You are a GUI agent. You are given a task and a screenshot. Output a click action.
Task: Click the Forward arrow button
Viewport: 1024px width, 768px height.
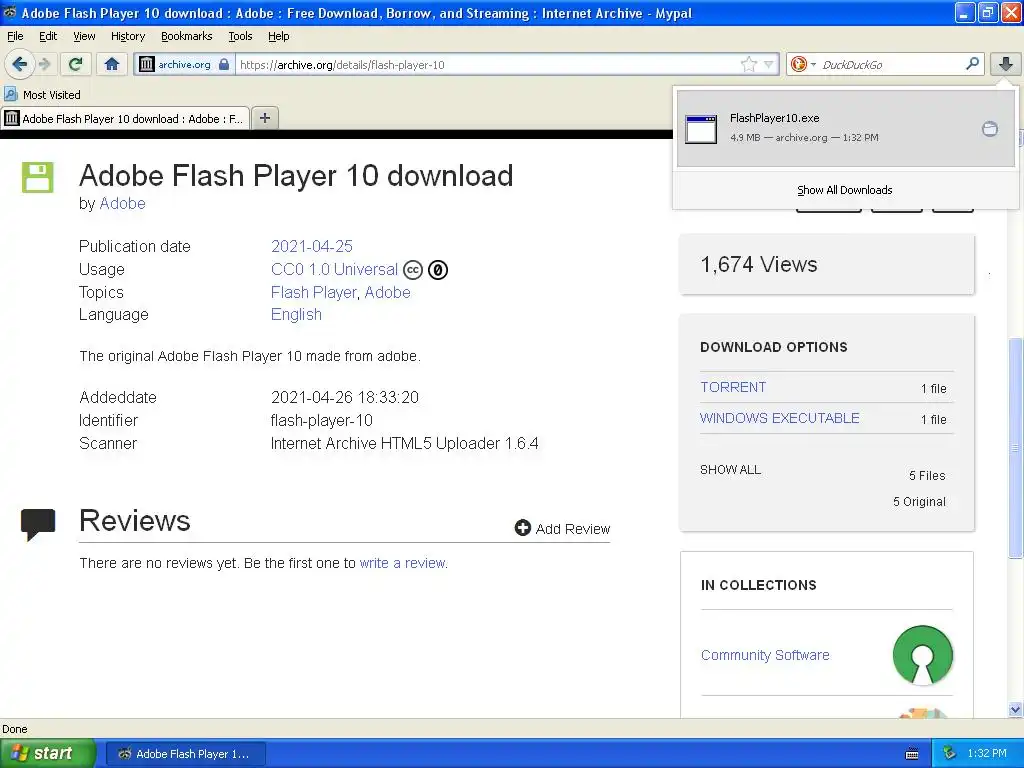(x=44, y=64)
